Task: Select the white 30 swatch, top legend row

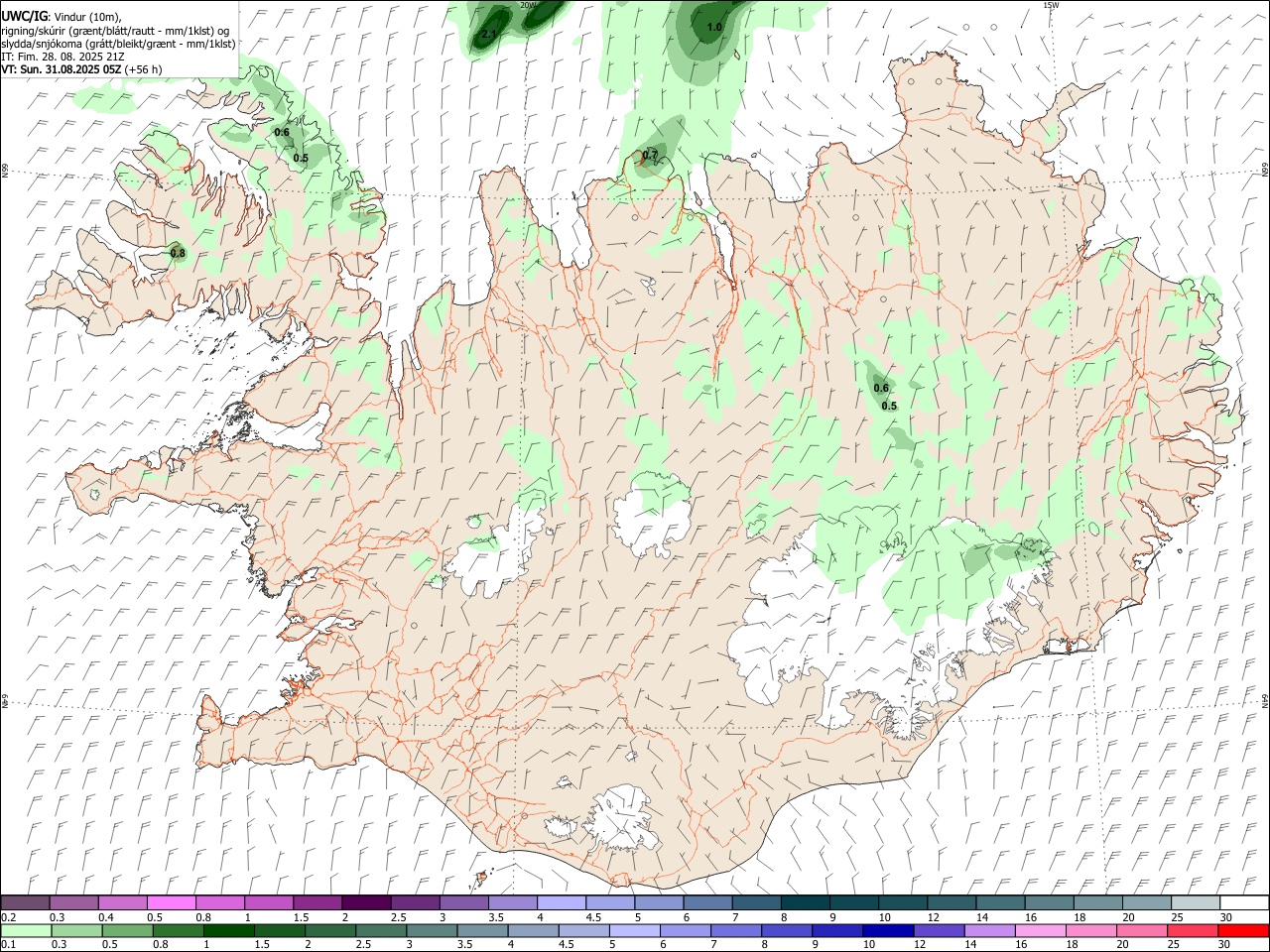Action: (x=1245, y=902)
